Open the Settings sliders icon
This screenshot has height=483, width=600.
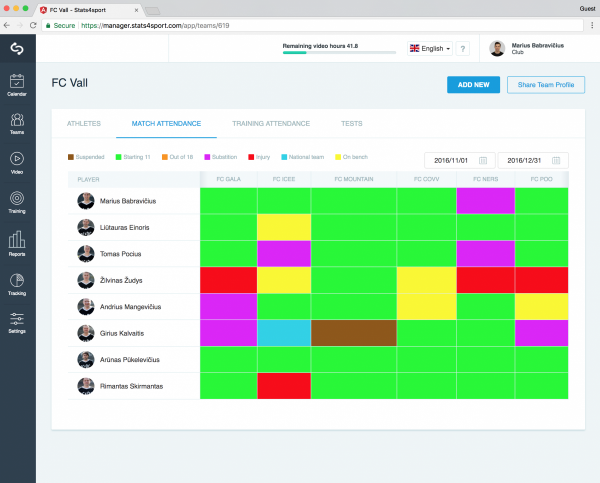[17, 323]
